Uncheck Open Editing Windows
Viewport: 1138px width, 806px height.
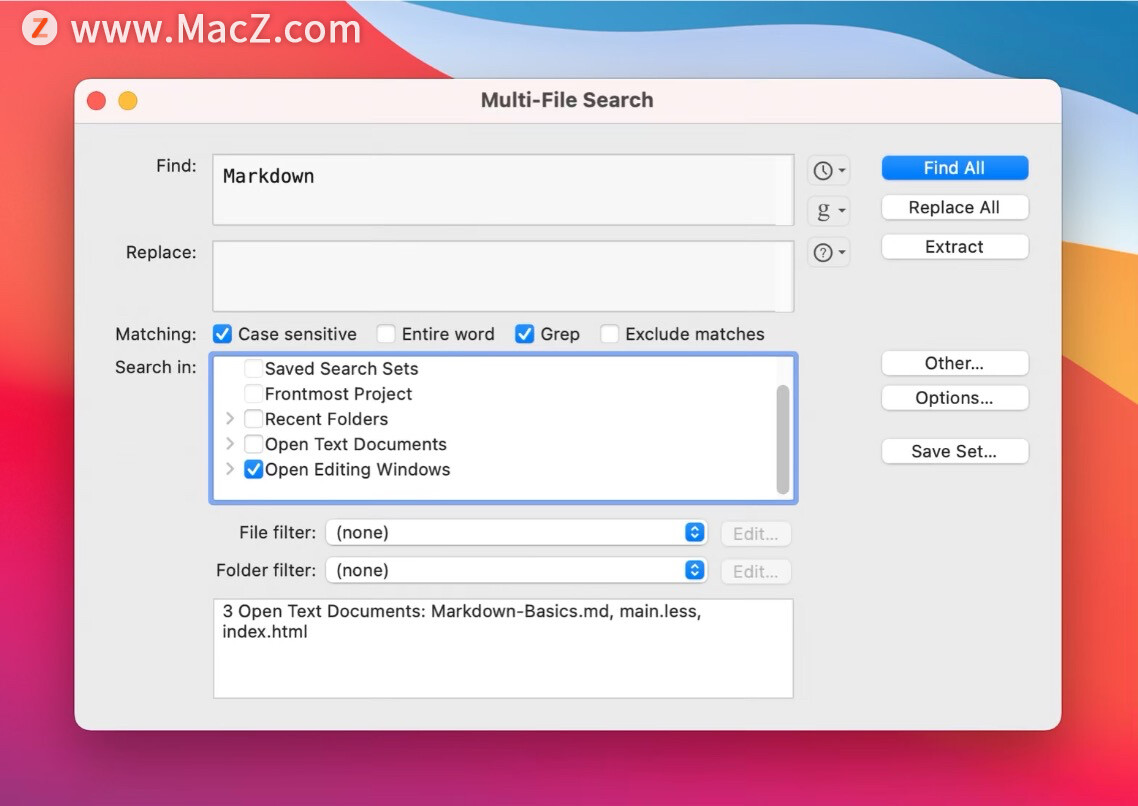tap(253, 469)
